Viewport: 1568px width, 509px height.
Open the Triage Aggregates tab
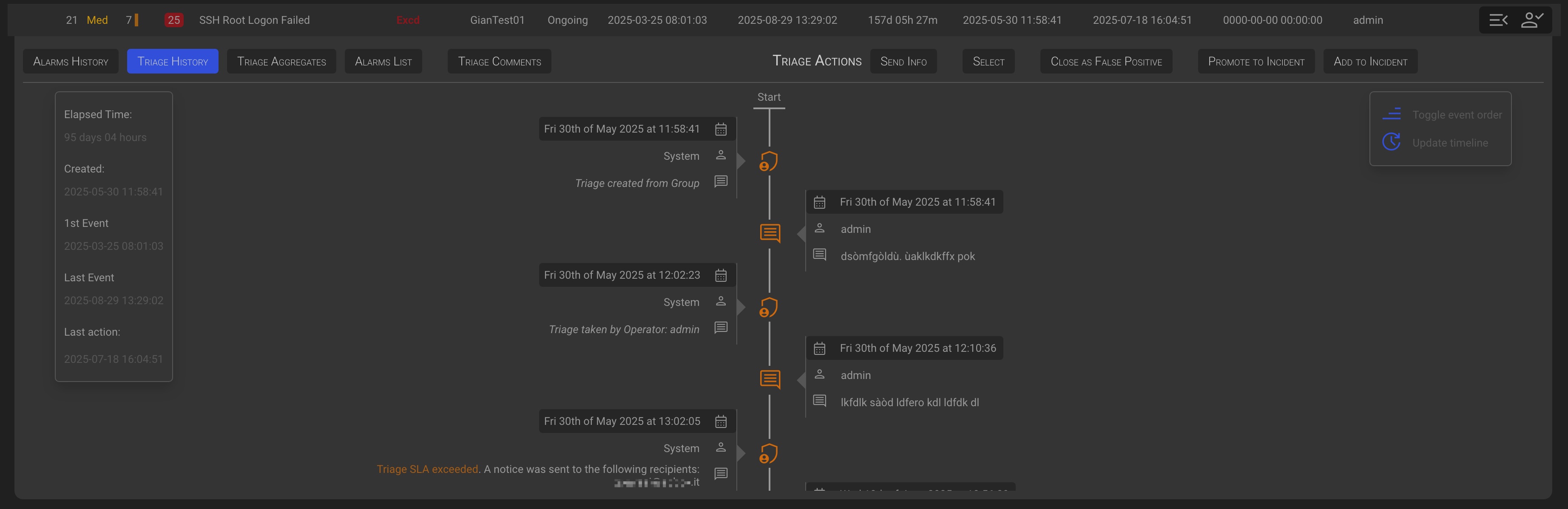pyautogui.click(x=281, y=62)
